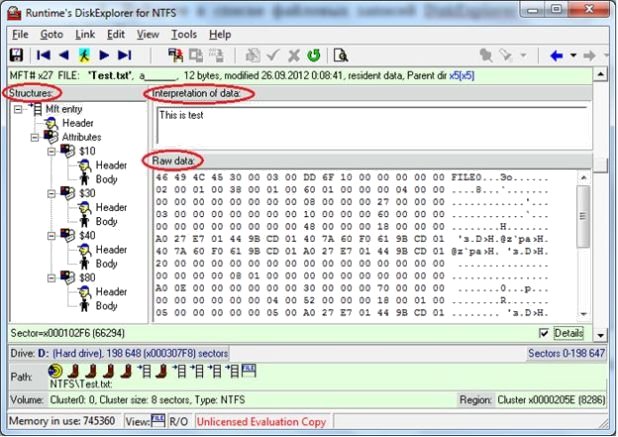Click the disc icon at Path start
This screenshot has width=618, height=437.
pyautogui.click(x=55, y=371)
